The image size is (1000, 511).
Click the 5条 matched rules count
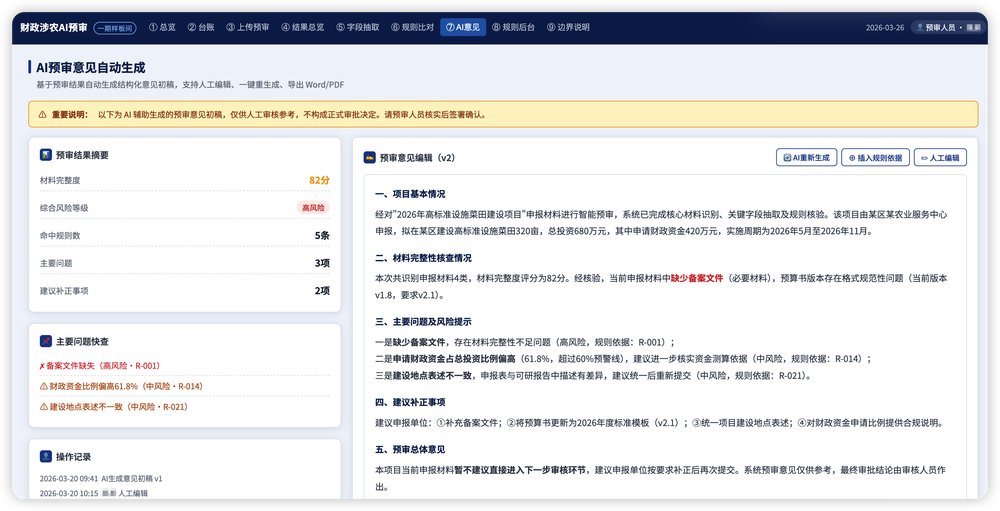click(322, 235)
